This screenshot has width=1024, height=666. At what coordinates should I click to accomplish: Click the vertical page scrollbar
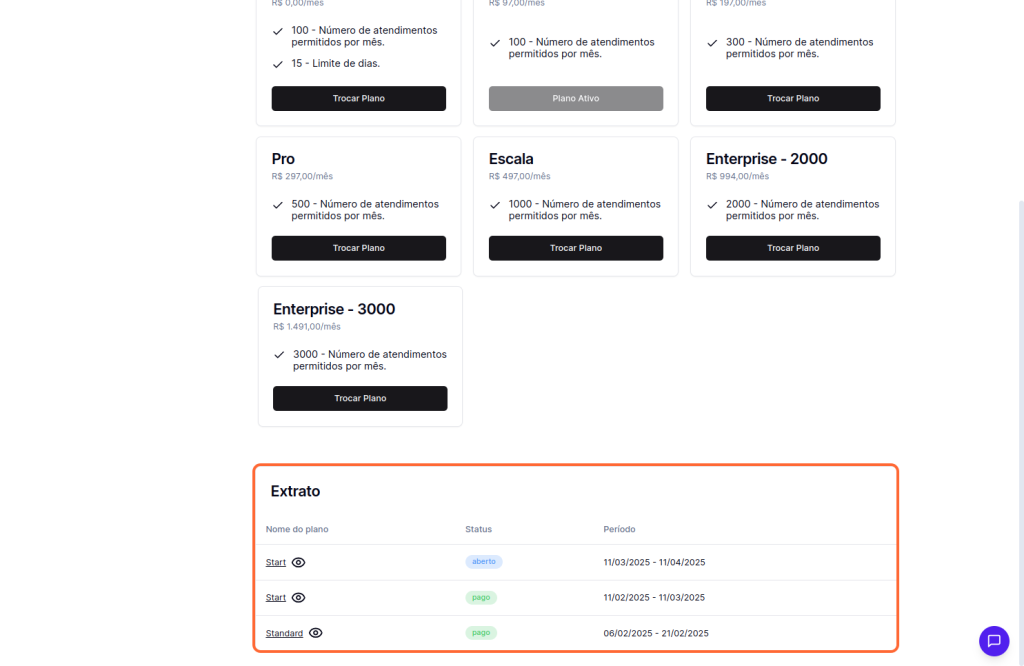pyautogui.click(x=1020, y=400)
